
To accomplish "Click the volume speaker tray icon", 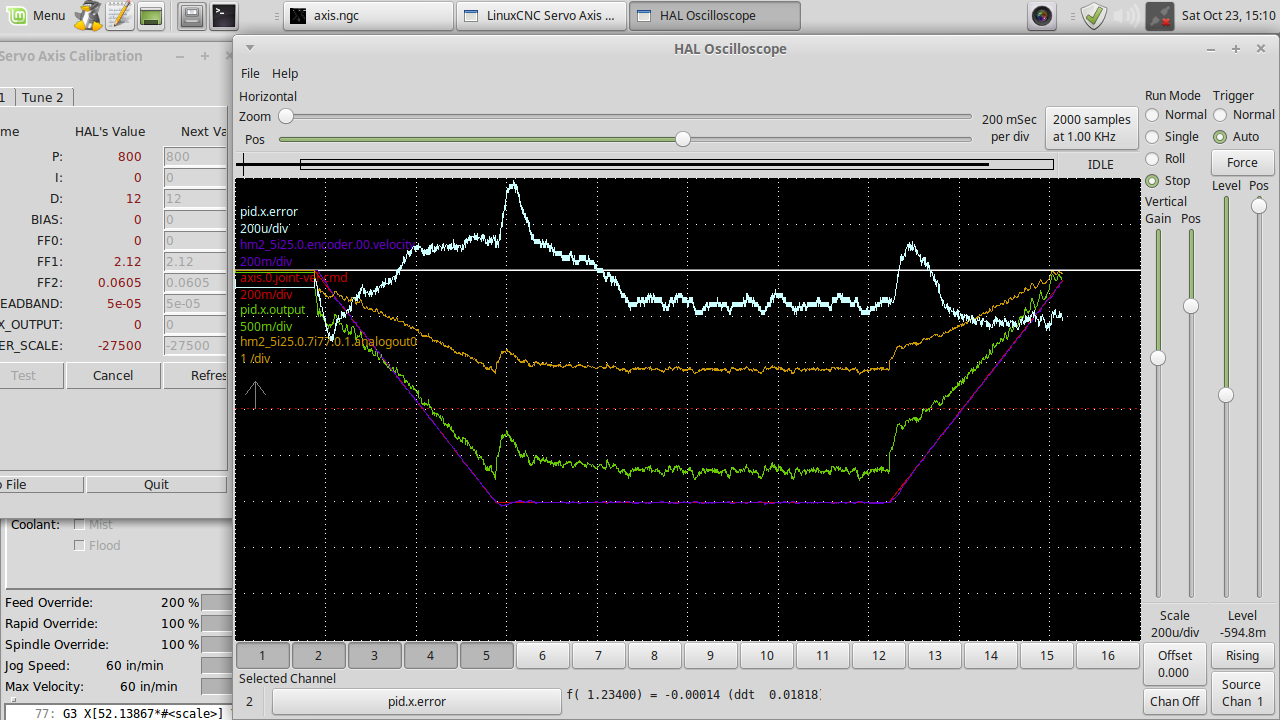I will 1125,15.
